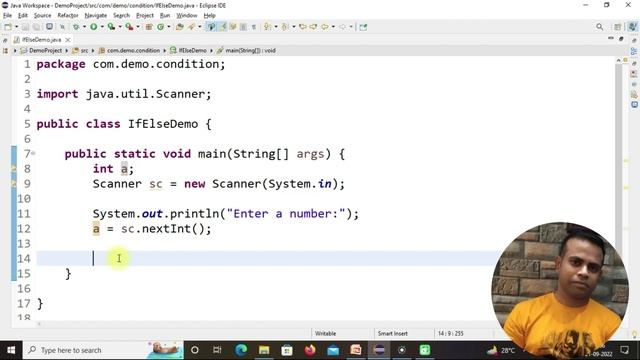Click the Writable status entry
This screenshot has height=360, width=640.
pyautogui.click(x=325, y=333)
